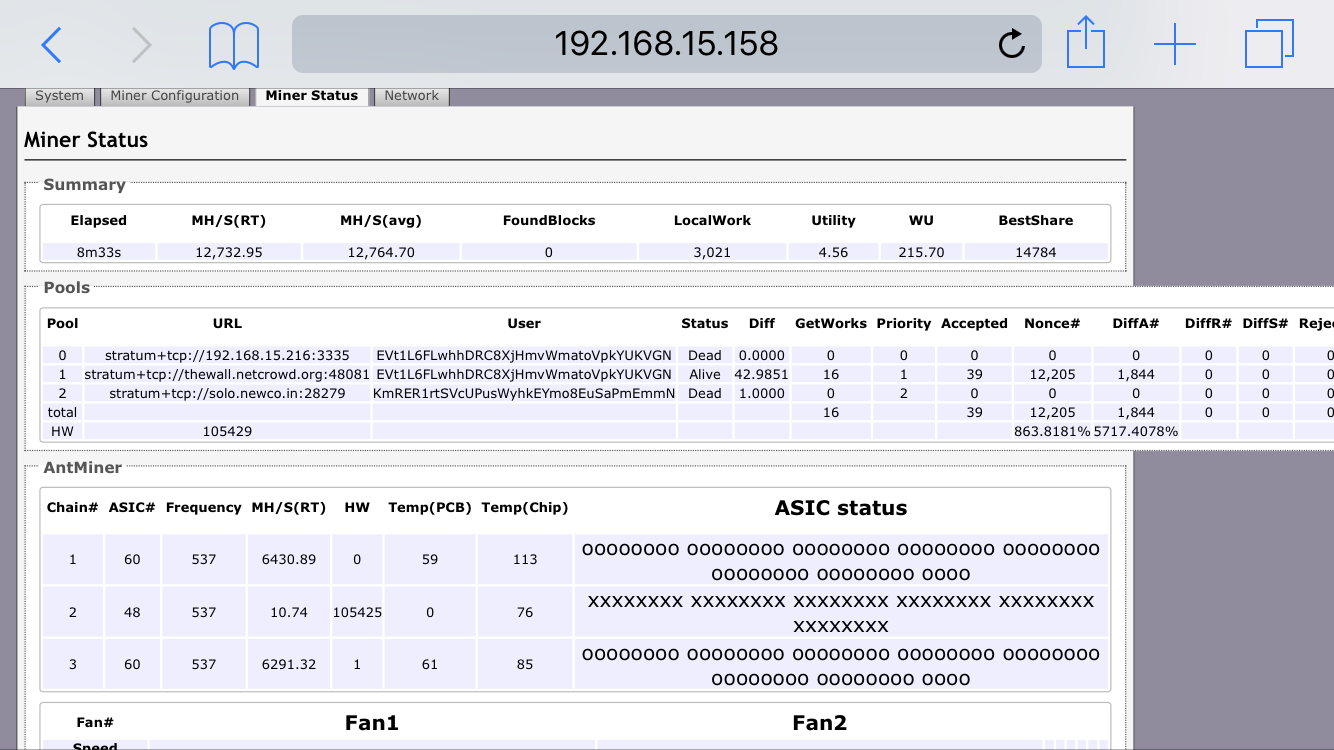Reload the page with the refresh icon
Screen dimensions: 1334x750
click(1012, 44)
